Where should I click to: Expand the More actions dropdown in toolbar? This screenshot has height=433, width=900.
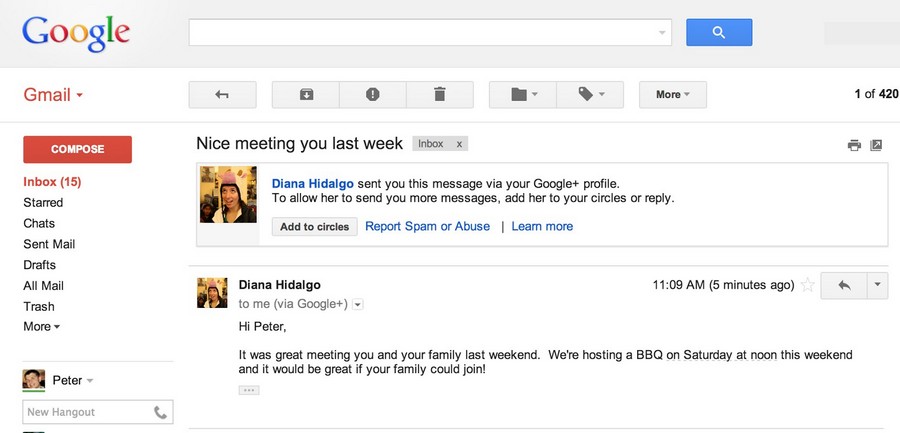(x=673, y=95)
